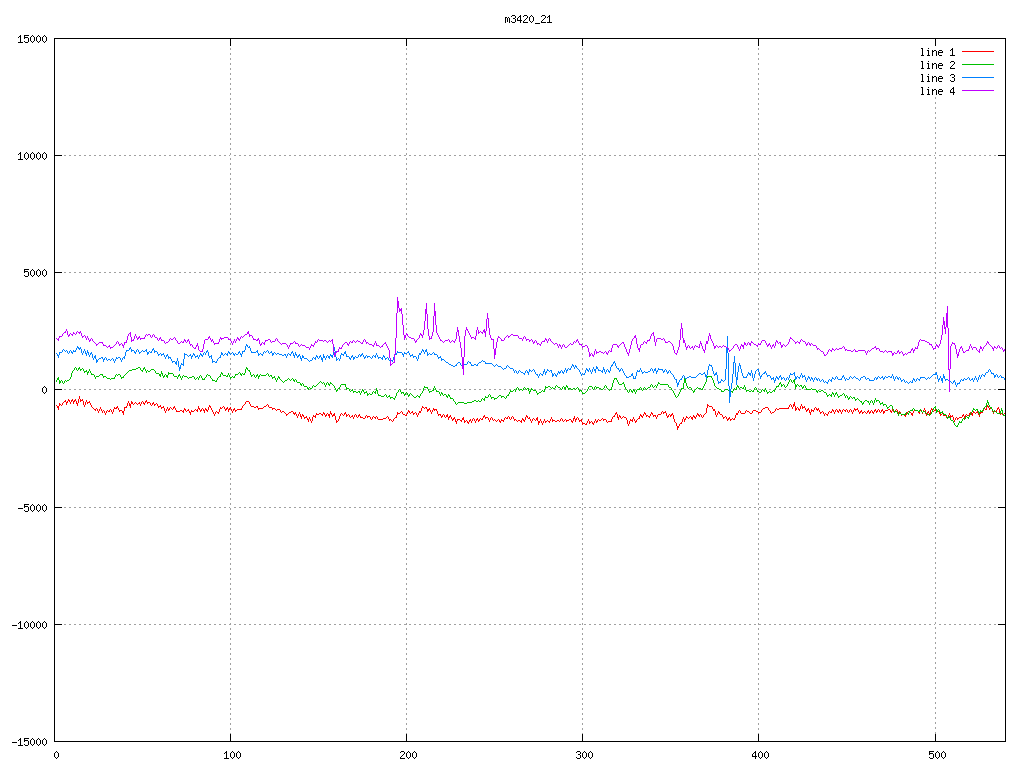Click the green legend sample for line 2
This screenshot has width=1024, height=768.
tap(978, 65)
